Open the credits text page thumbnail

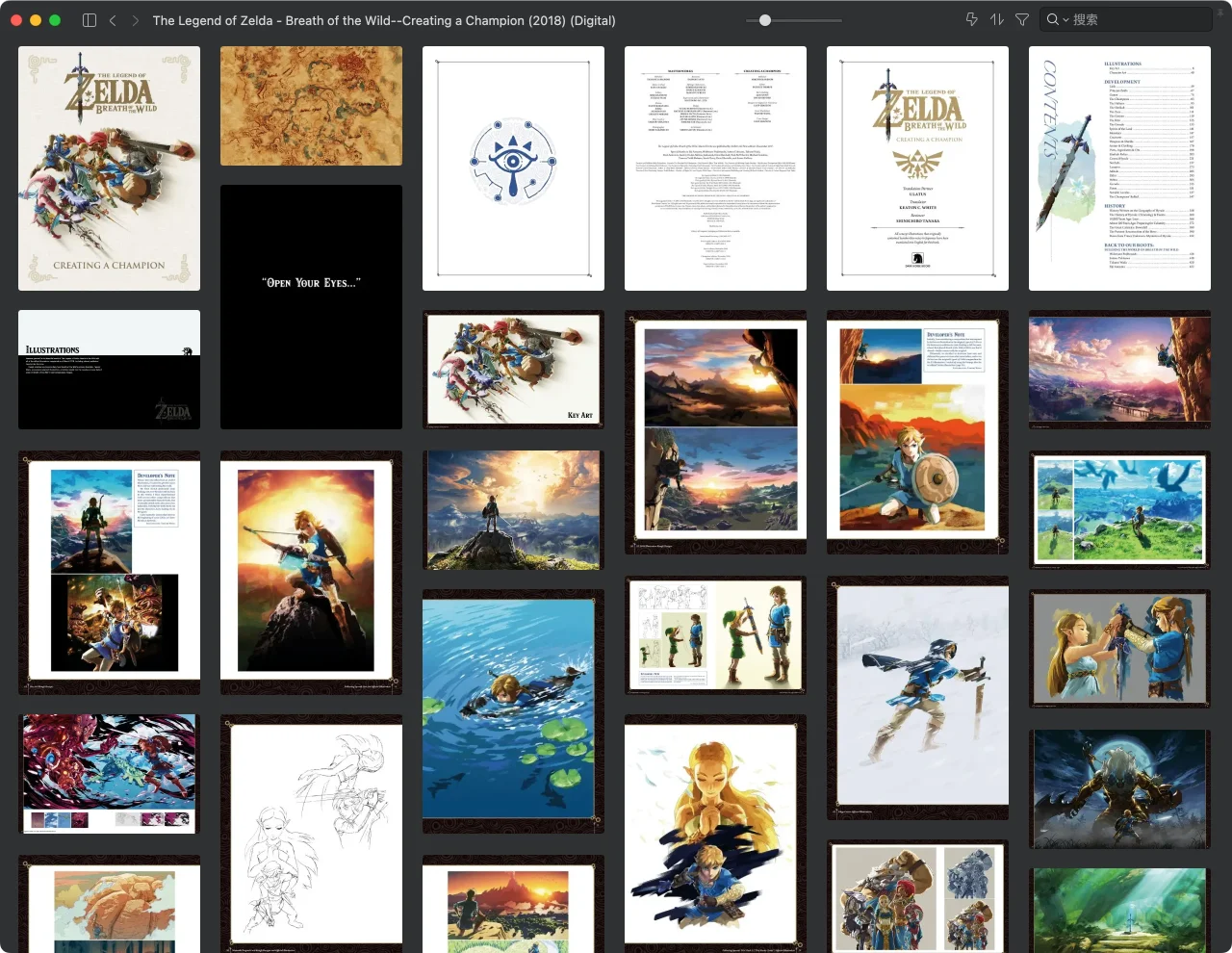(x=716, y=168)
